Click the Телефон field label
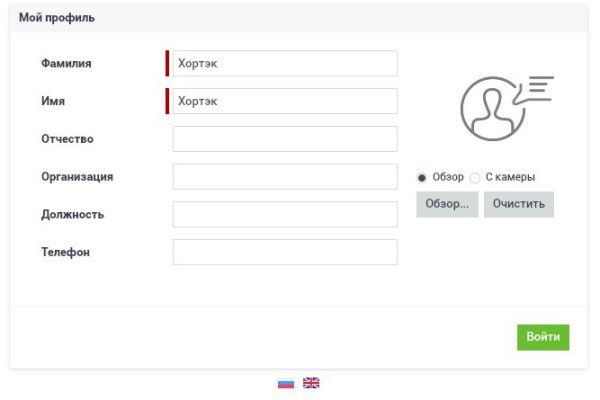Image resolution: width=600 pixels, height=400 pixels. tap(65, 252)
